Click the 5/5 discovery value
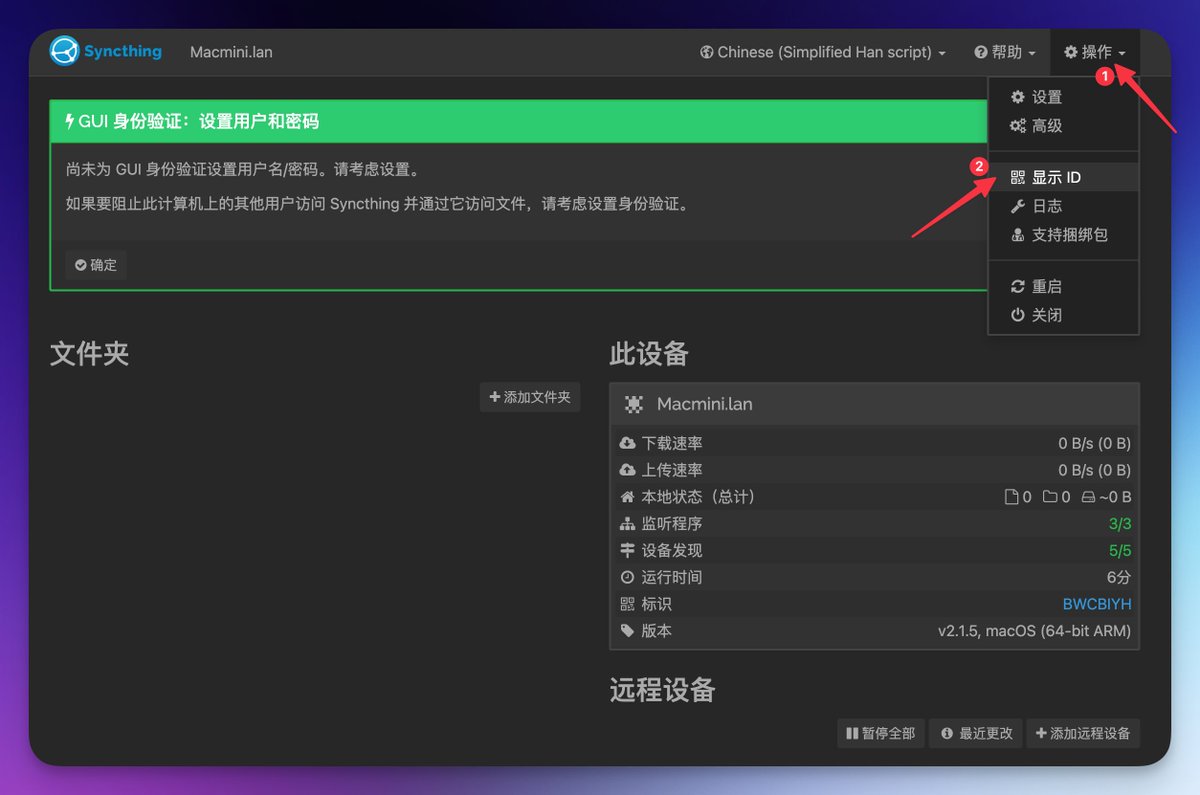This screenshot has width=1200, height=795. pos(1120,550)
